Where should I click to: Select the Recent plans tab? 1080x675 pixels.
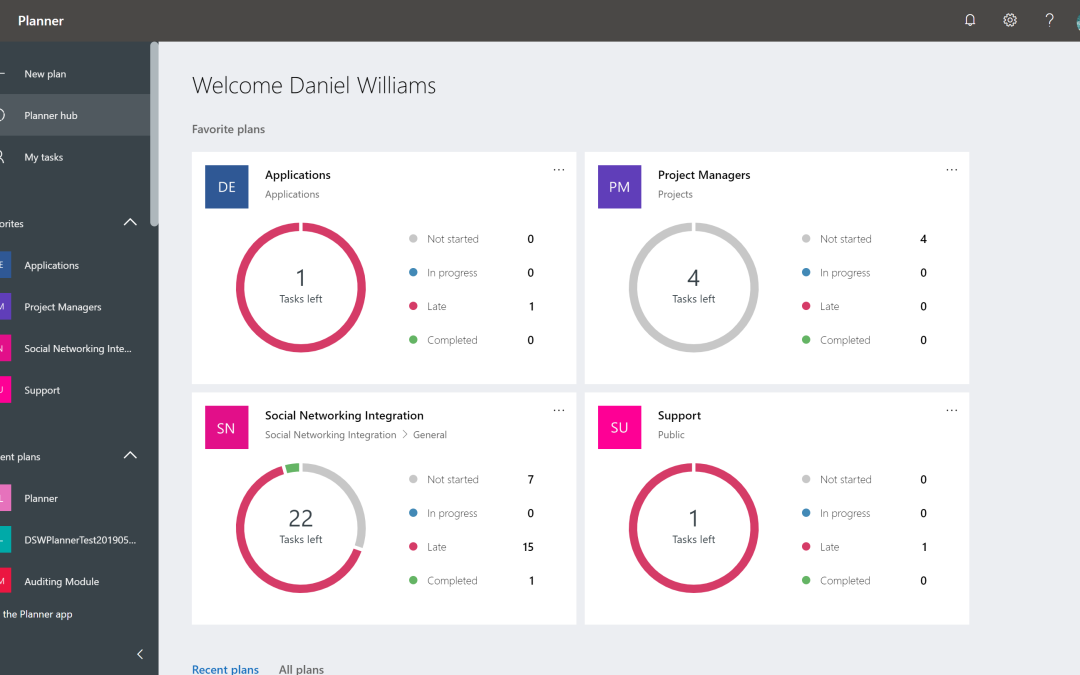(225, 668)
